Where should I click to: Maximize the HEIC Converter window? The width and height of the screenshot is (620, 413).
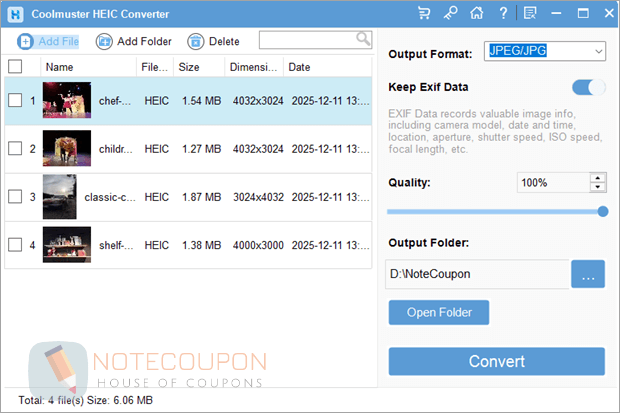[583, 13]
